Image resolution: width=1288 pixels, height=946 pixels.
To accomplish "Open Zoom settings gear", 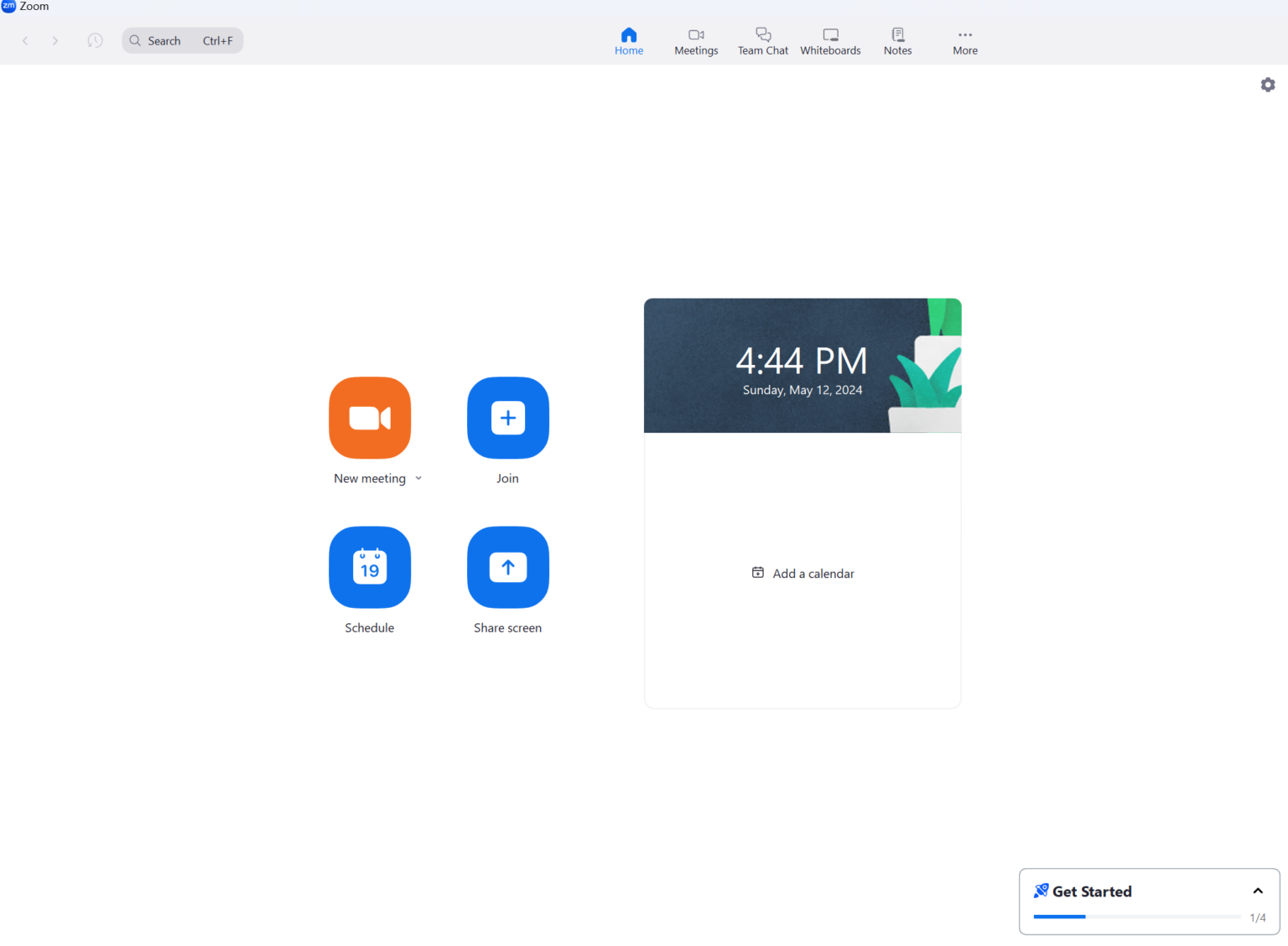I will 1267,84.
